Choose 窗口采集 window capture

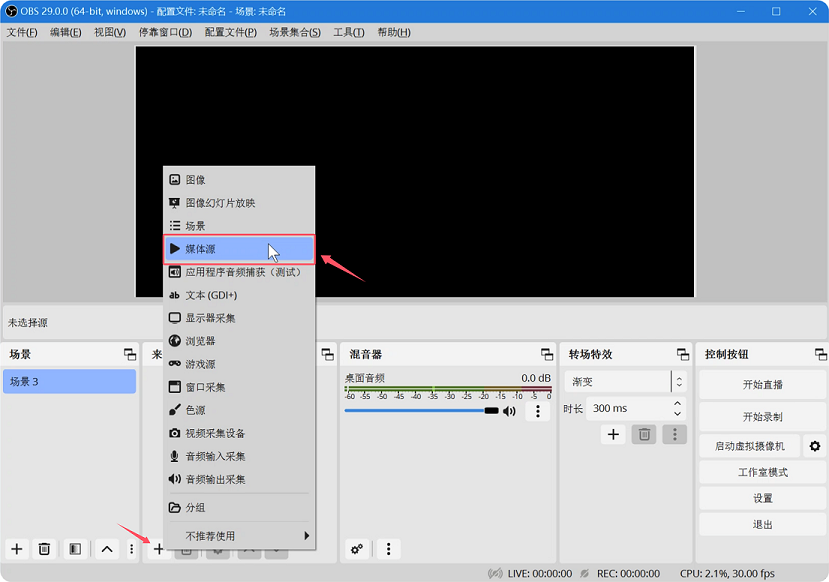(x=239, y=387)
